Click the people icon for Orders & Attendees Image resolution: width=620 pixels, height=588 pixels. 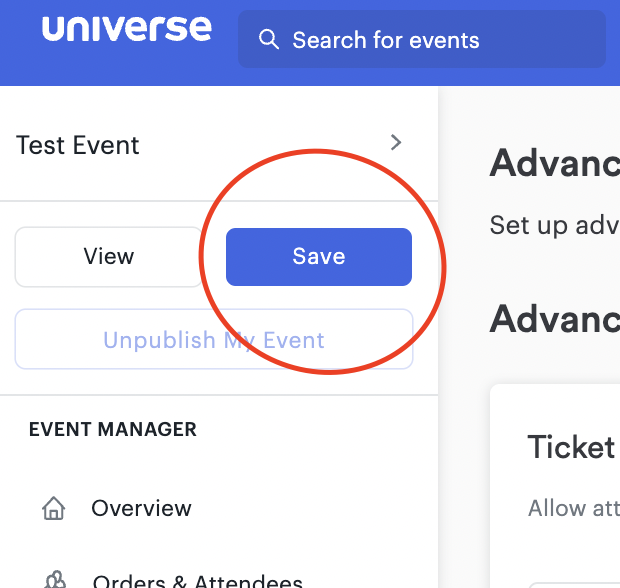pos(55,580)
